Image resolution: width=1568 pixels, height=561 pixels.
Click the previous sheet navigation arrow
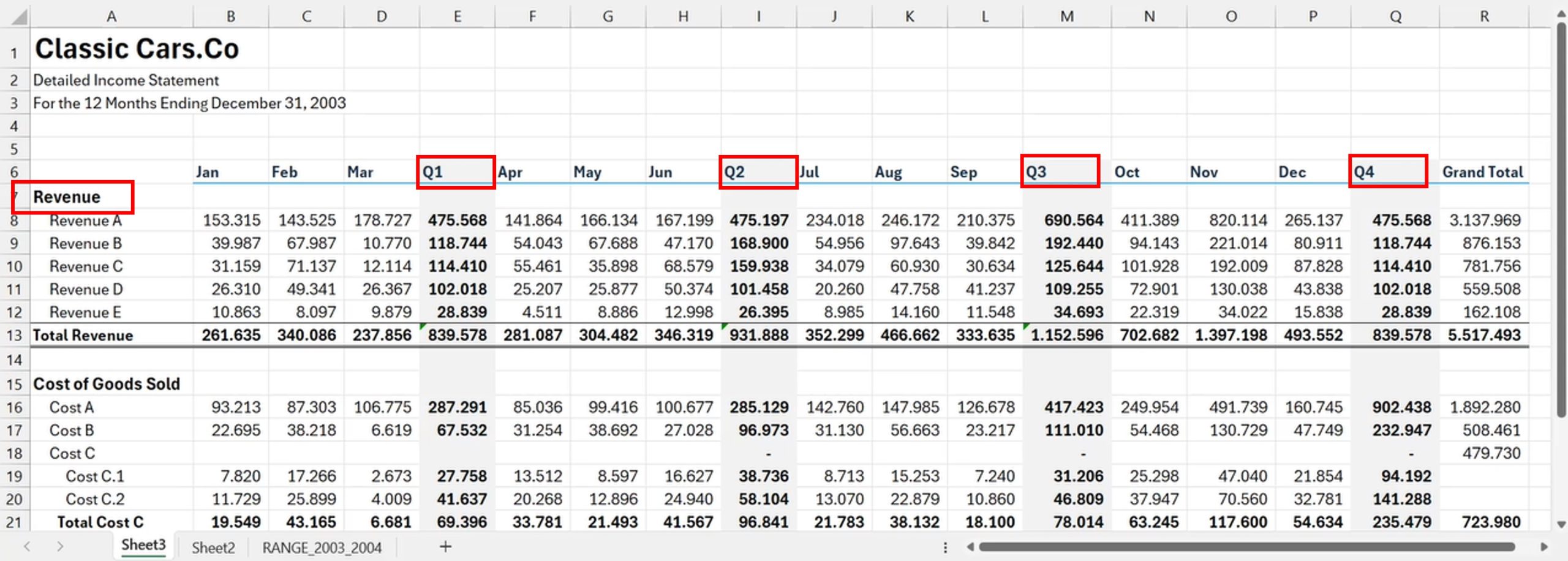point(27,546)
